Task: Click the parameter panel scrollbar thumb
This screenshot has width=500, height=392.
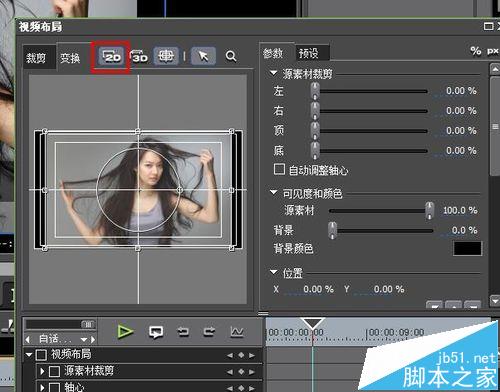Action: point(495,126)
